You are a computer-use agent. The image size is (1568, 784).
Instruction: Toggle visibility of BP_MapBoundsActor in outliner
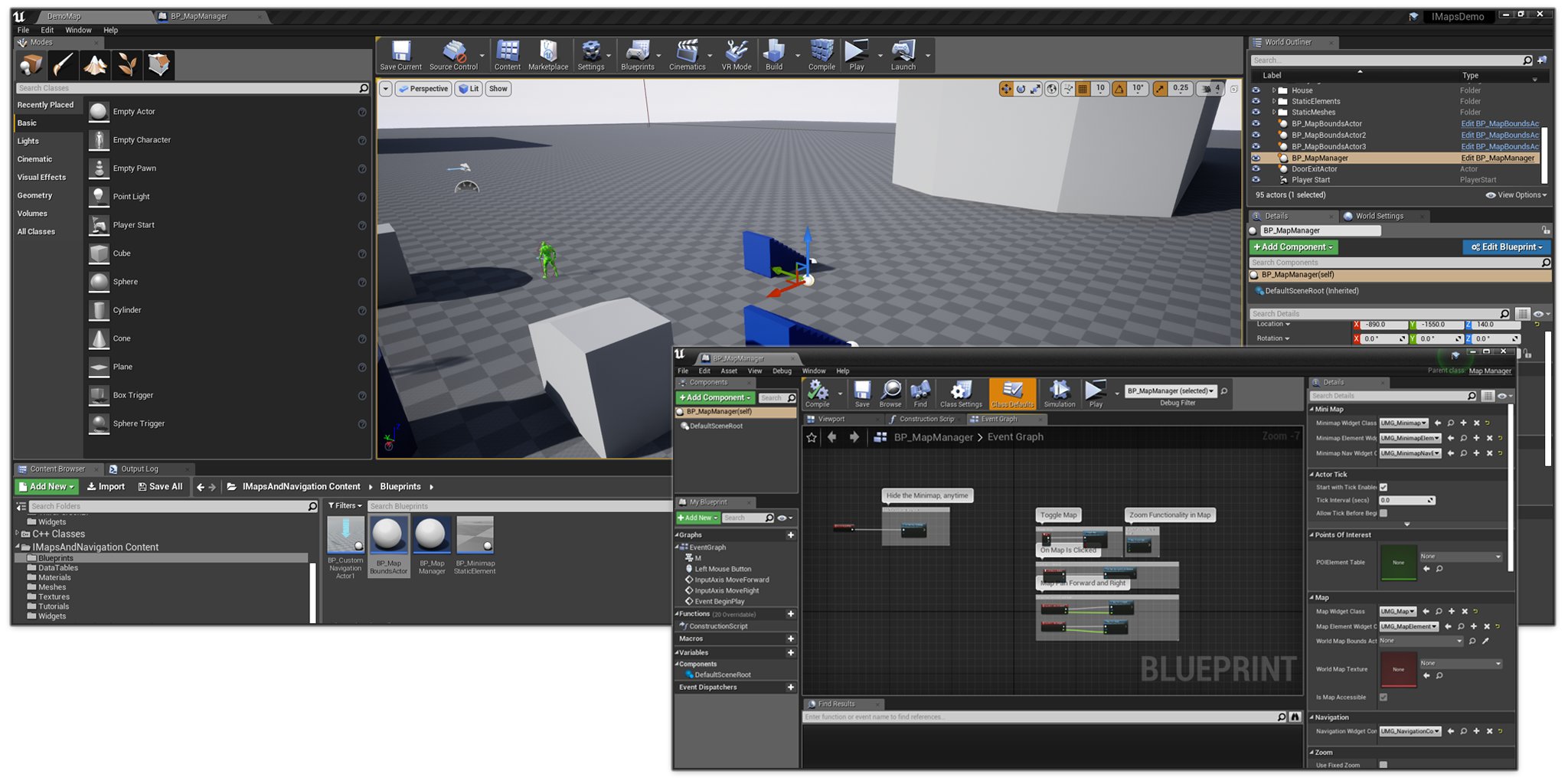tap(1256, 123)
